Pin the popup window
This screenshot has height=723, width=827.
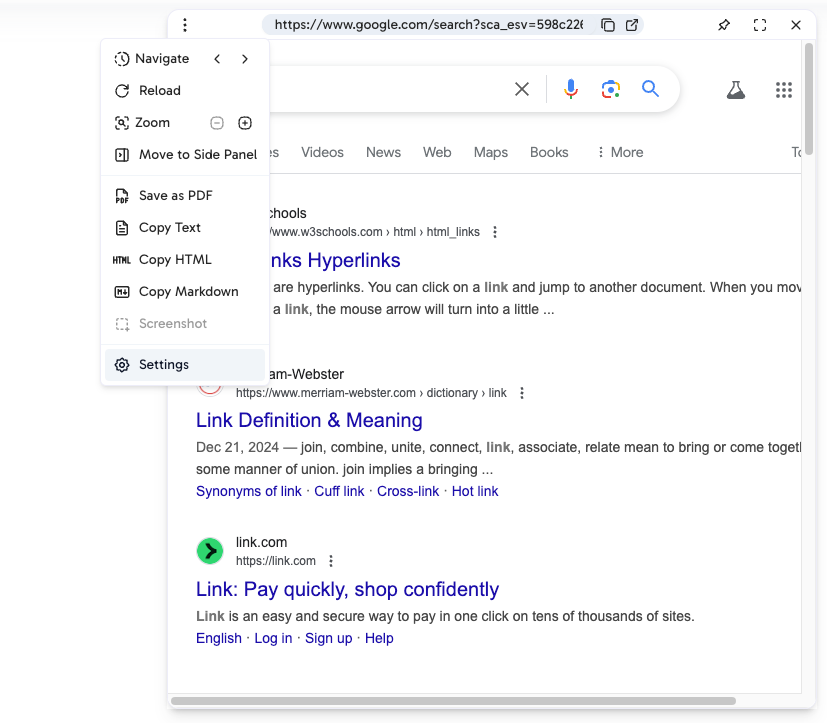(724, 25)
